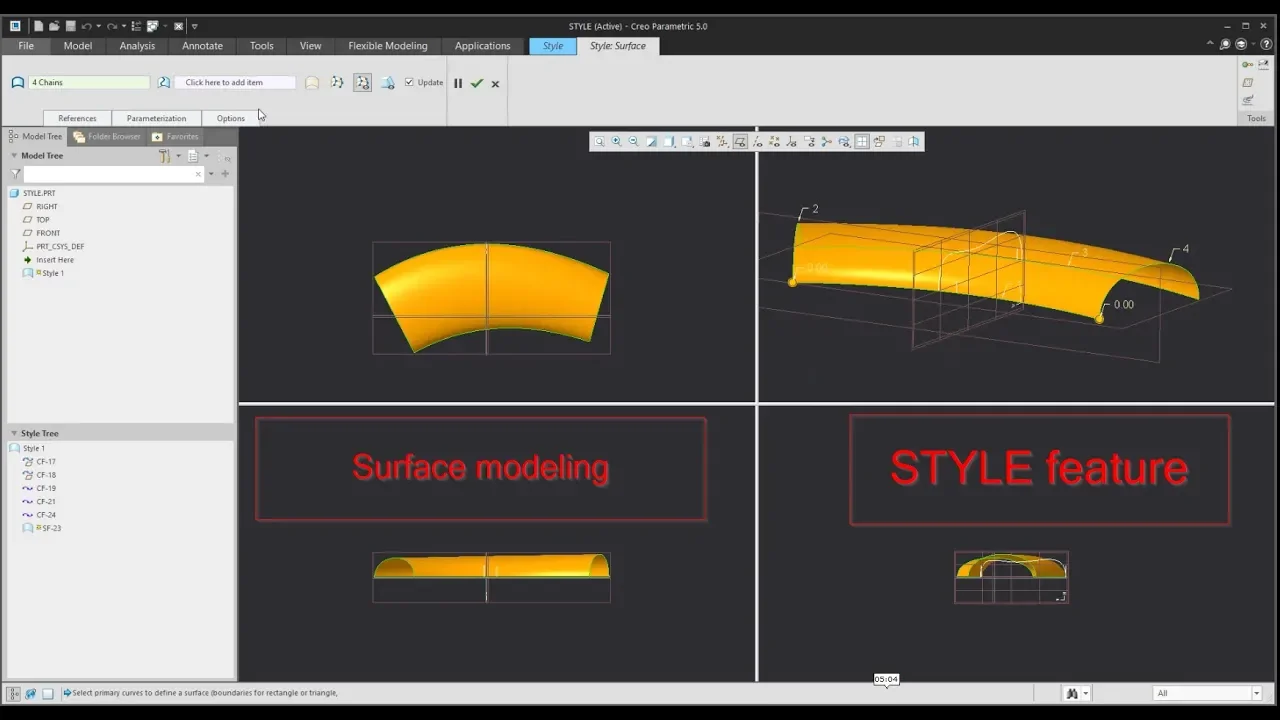Cancel the surface with the X icon
This screenshot has width=1280, height=720.
click(495, 84)
